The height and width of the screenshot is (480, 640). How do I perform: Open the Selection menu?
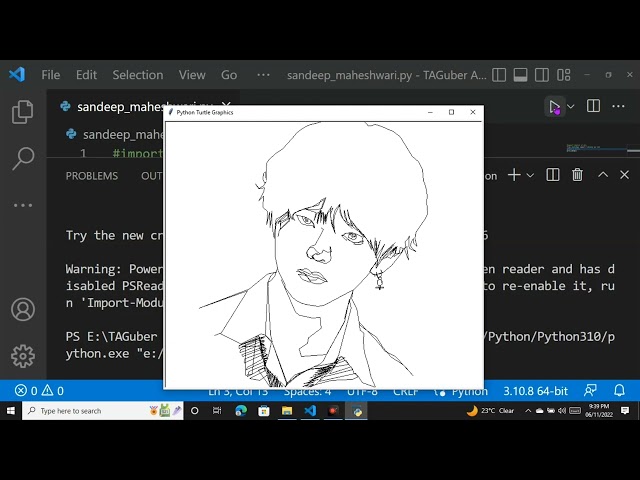138,75
